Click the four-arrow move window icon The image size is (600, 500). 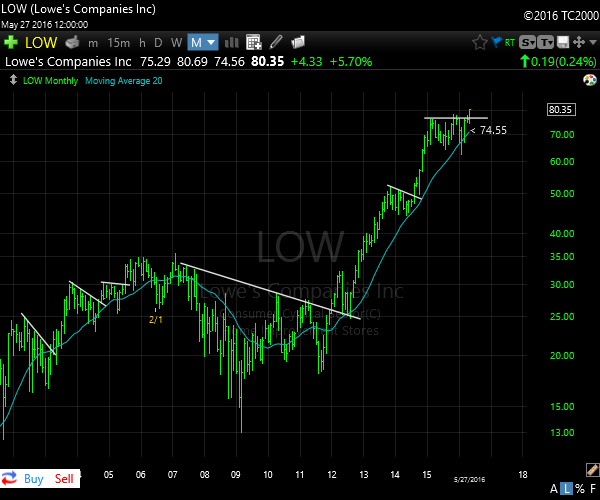coord(579,42)
